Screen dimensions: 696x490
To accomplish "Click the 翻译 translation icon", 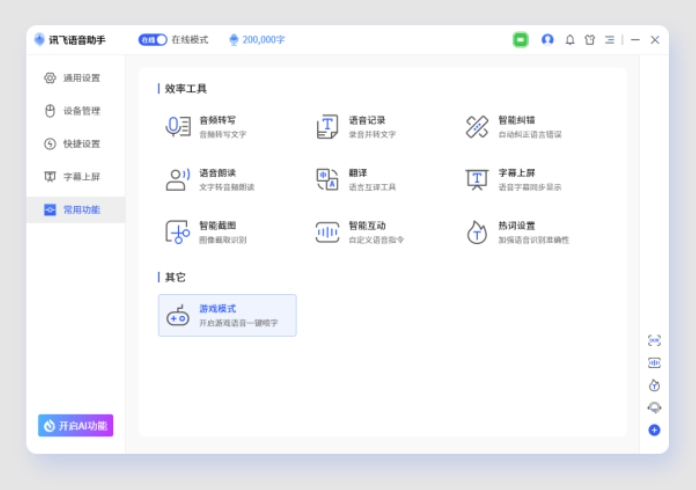I will (x=328, y=179).
